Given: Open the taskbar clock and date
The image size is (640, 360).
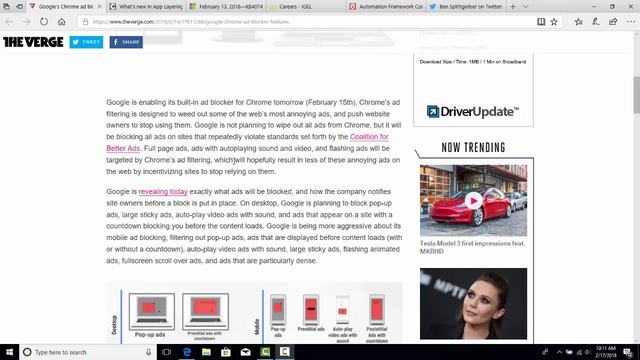Looking at the screenshot, I should tap(606, 352).
